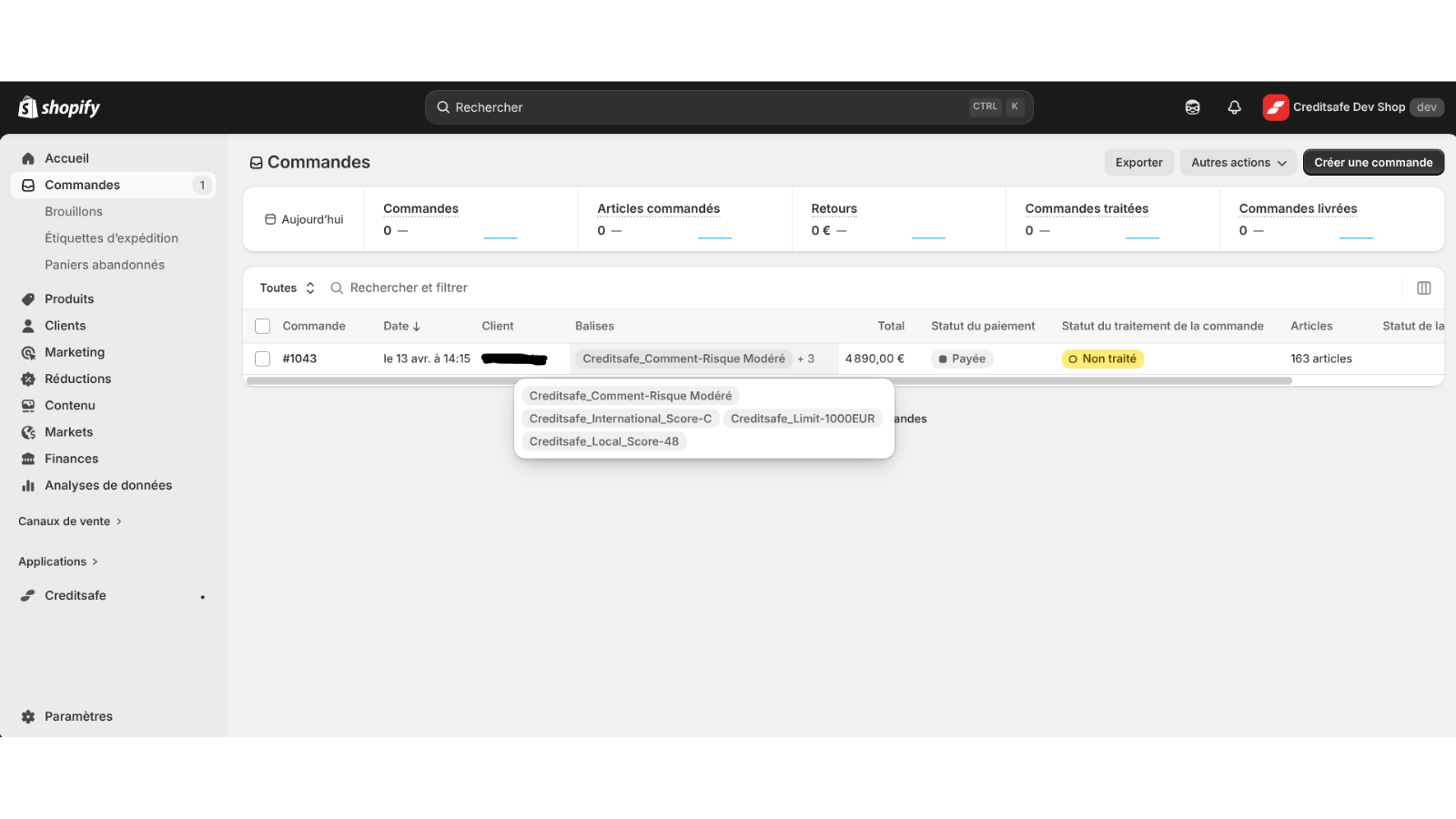
Task: Tick the checkbox for order #1043
Action: pyautogui.click(x=263, y=359)
